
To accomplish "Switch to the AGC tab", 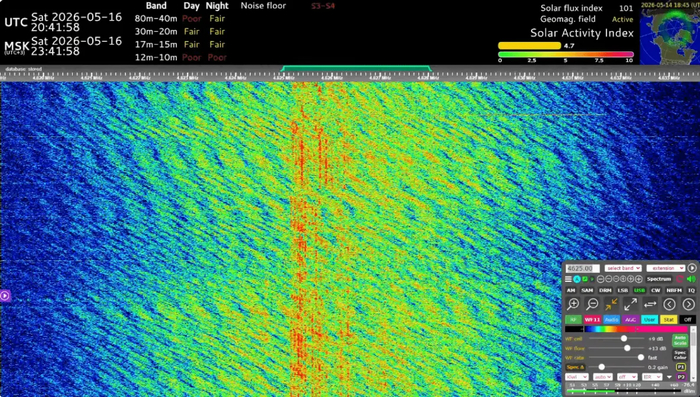I will [x=630, y=320].
